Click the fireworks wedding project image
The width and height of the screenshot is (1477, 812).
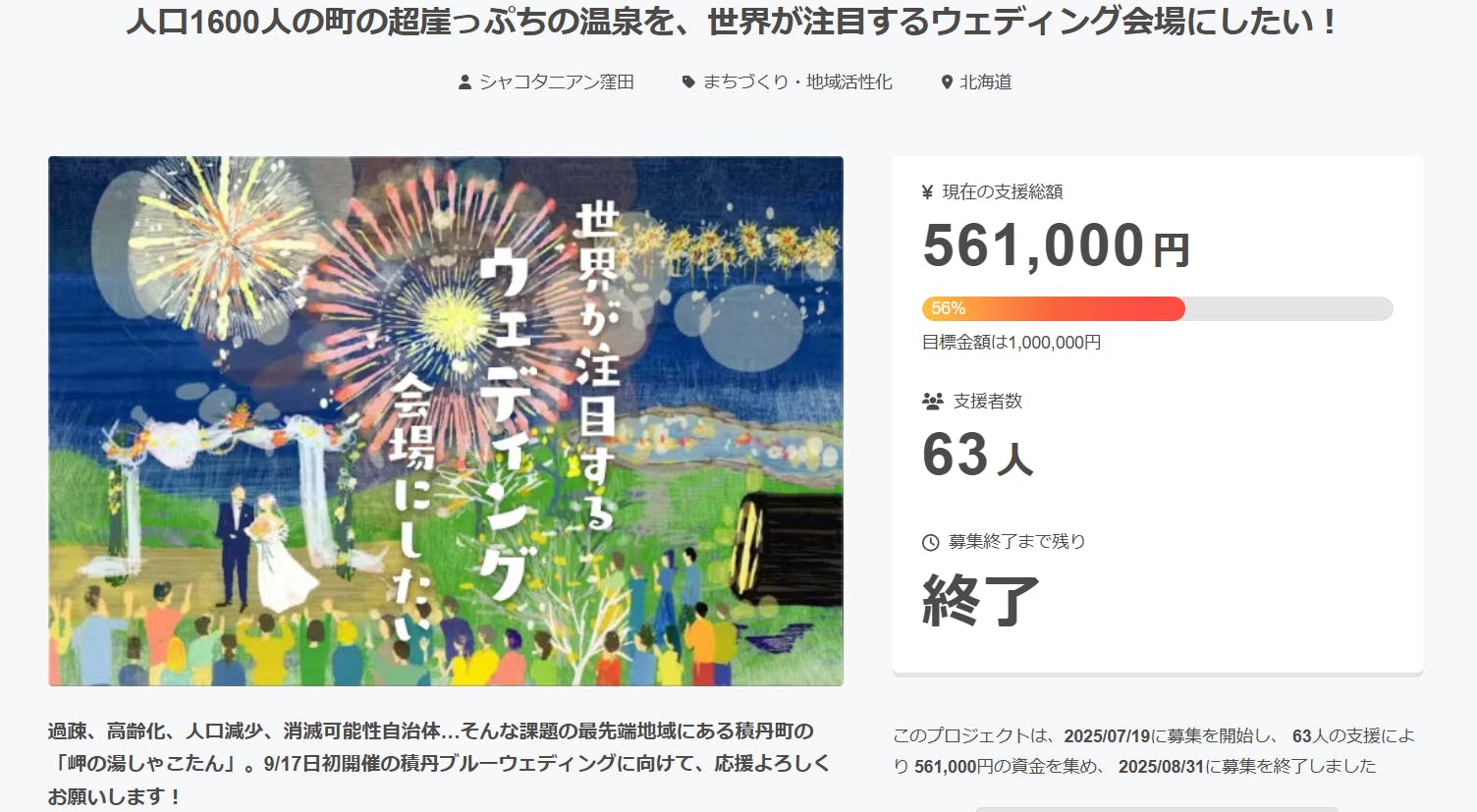446,420
